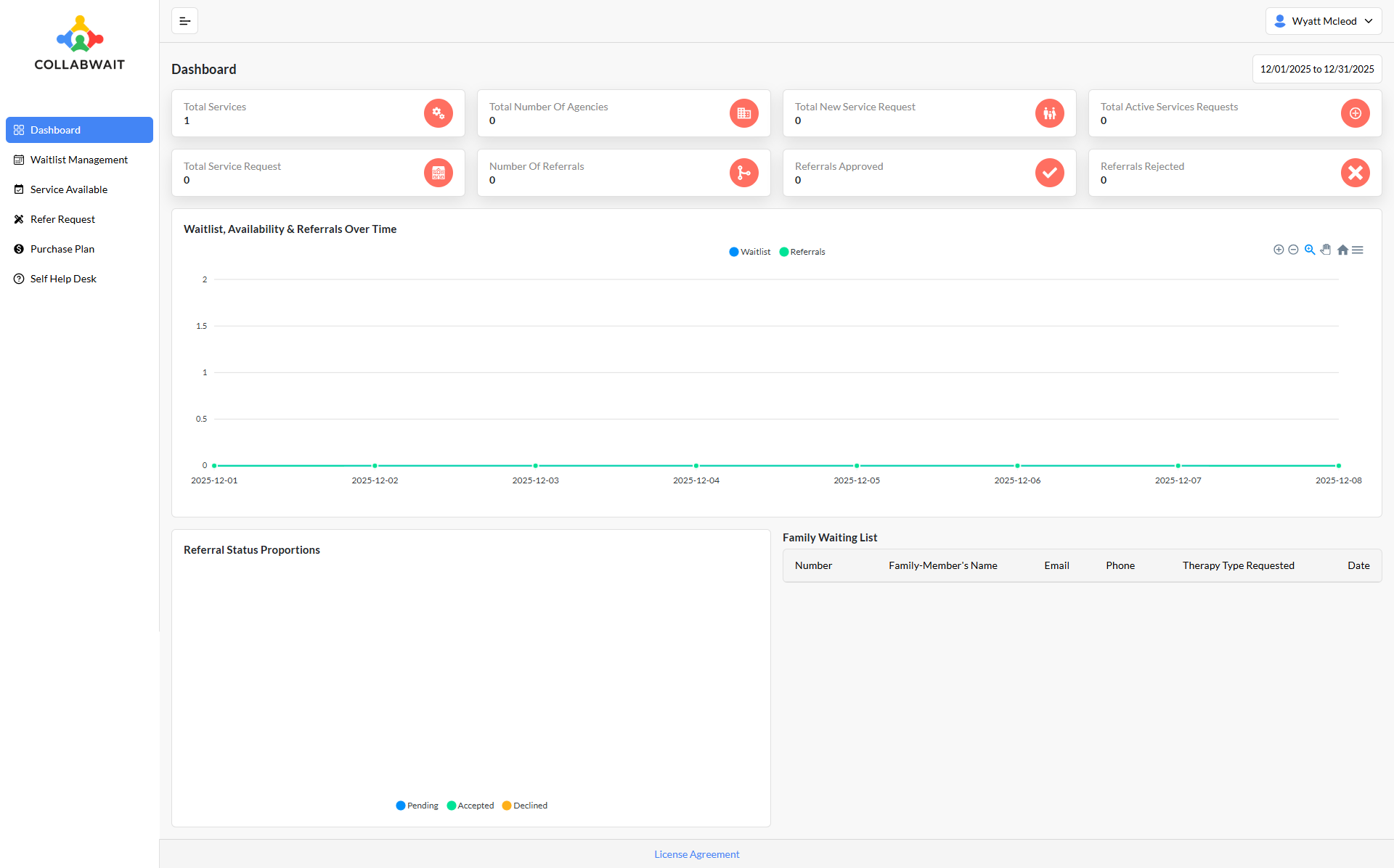This screenshot has height=868, width=1394.
Task: Open the Wyatt Mcleod user dropdown
Action: pos(1323,21)
